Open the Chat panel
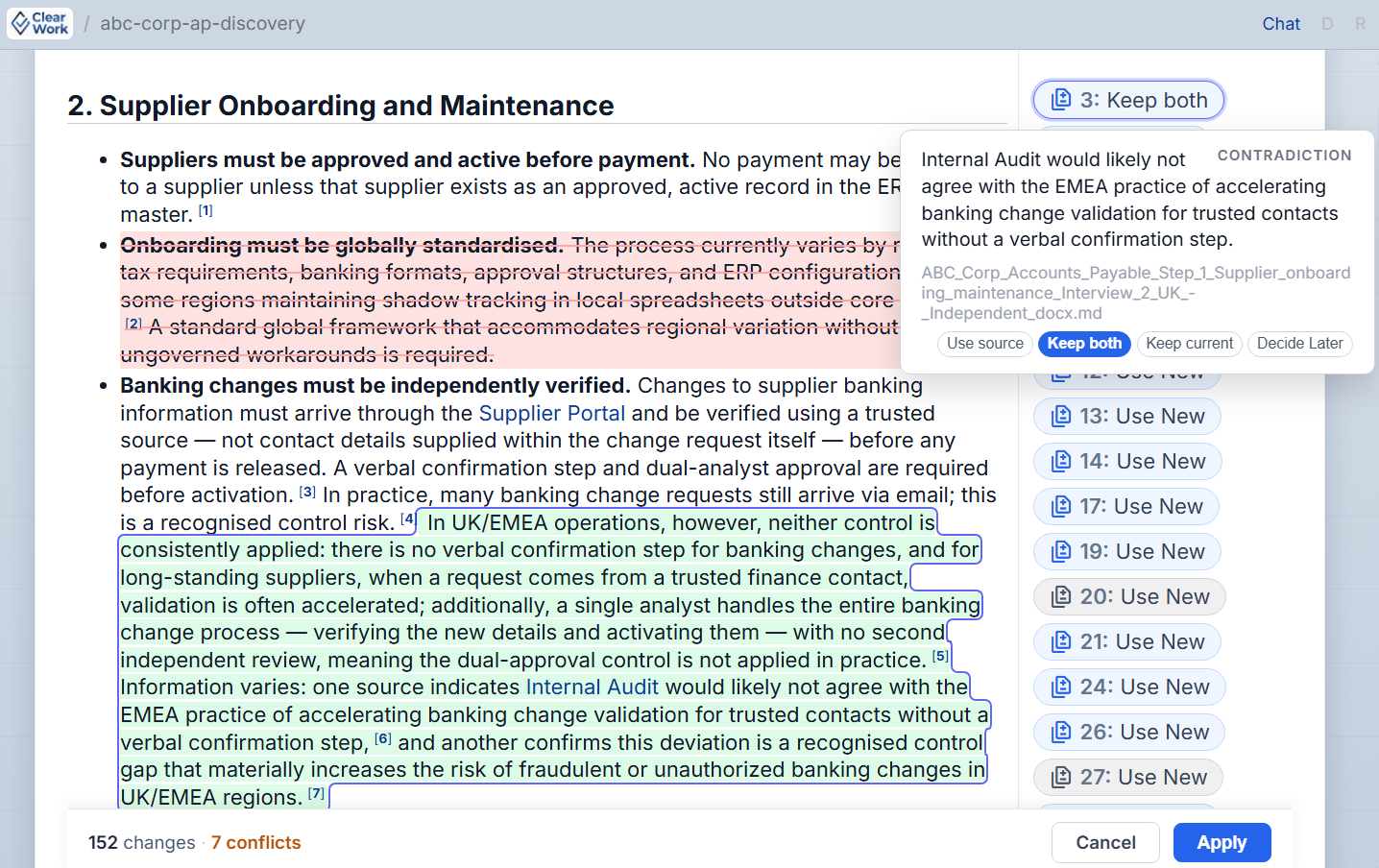 tap(1281, 24)
